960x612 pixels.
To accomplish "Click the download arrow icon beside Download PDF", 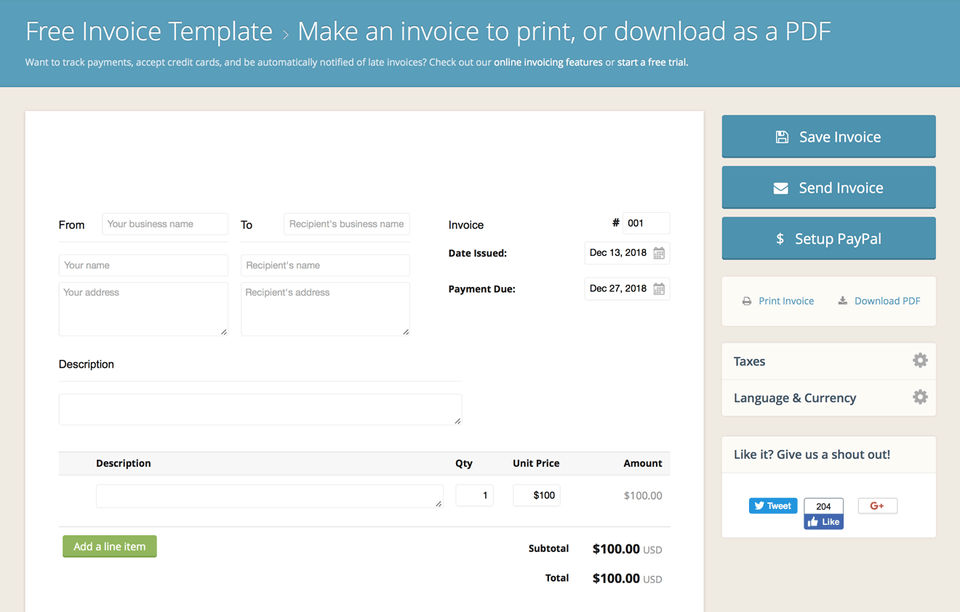I will pyautogui.click(x=842, y=300).
